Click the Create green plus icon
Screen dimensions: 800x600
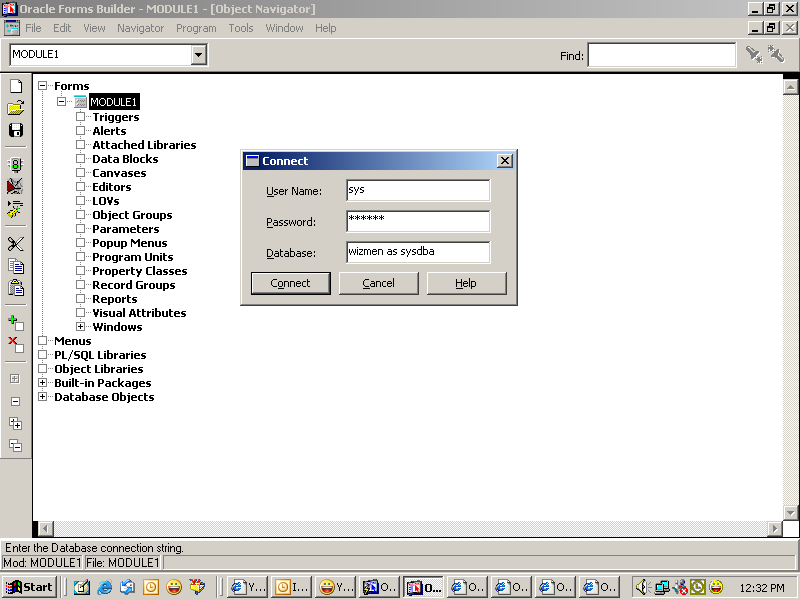pos(16,322)
